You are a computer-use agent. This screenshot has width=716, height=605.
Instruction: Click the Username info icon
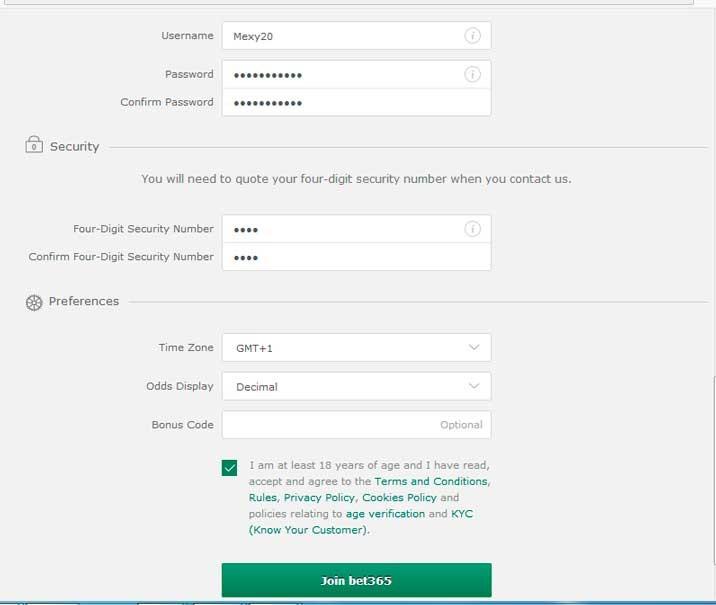point(472,36)
